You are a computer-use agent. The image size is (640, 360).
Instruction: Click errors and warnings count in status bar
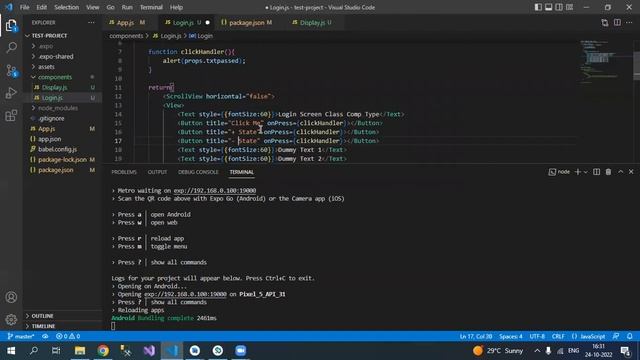68,336
